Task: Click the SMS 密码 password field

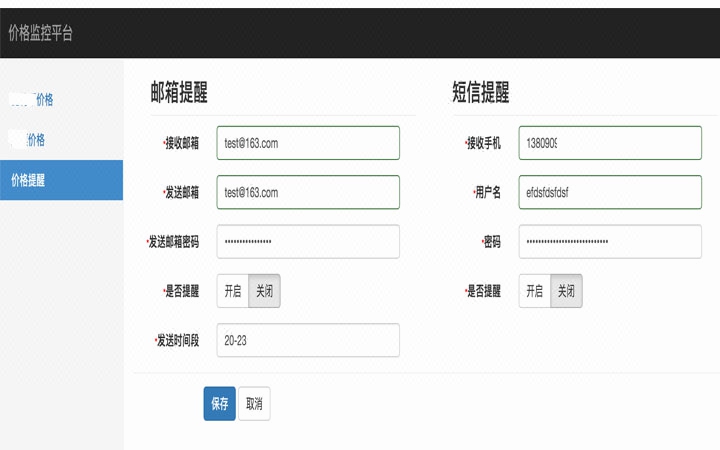Action: pos(610,242)
